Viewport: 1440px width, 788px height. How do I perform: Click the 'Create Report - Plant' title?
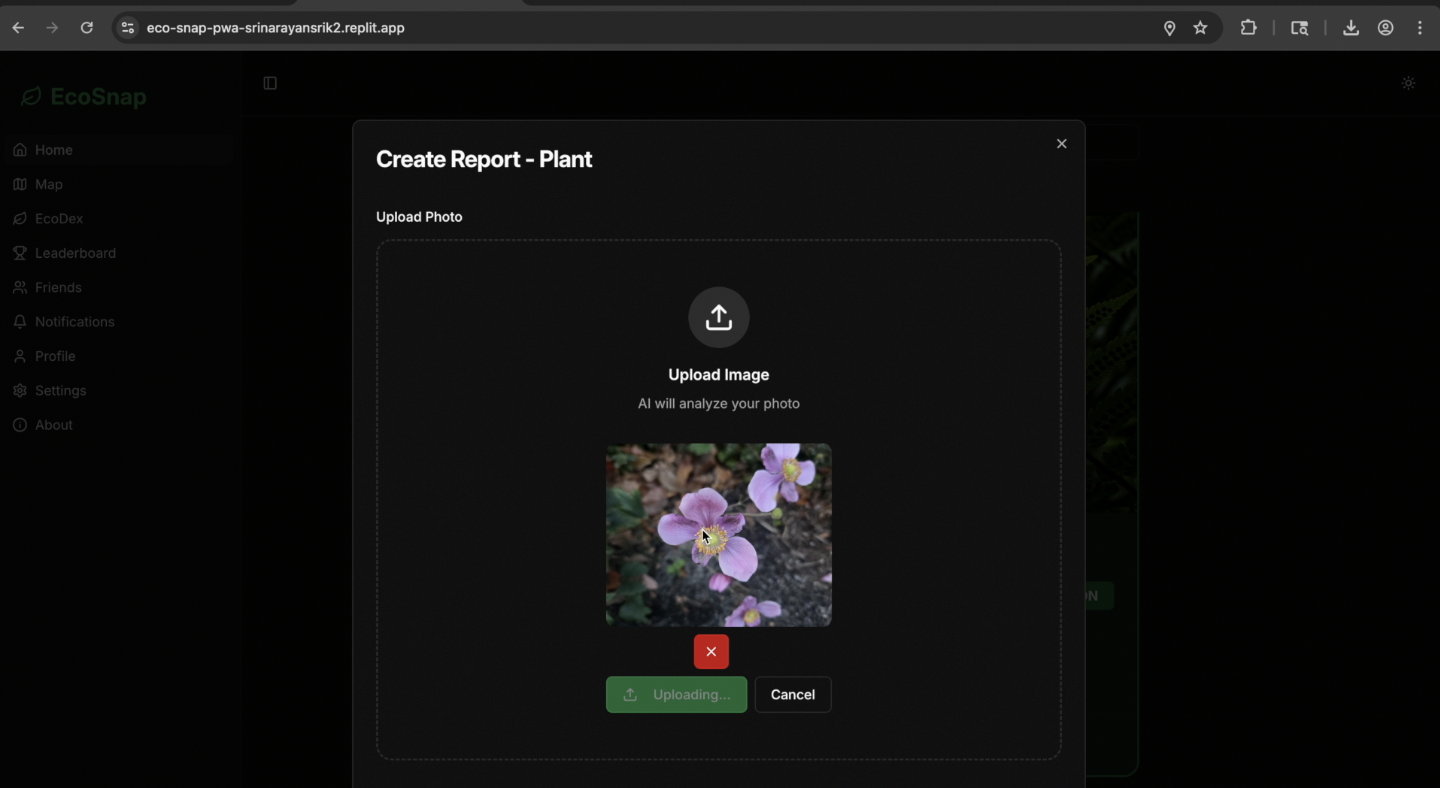tap(484, 159)
